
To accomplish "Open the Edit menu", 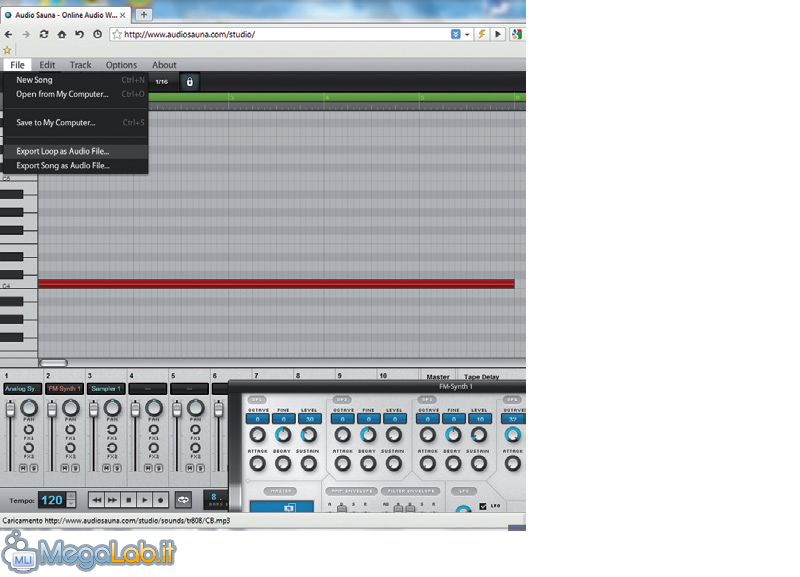I will tap(47, 65).
